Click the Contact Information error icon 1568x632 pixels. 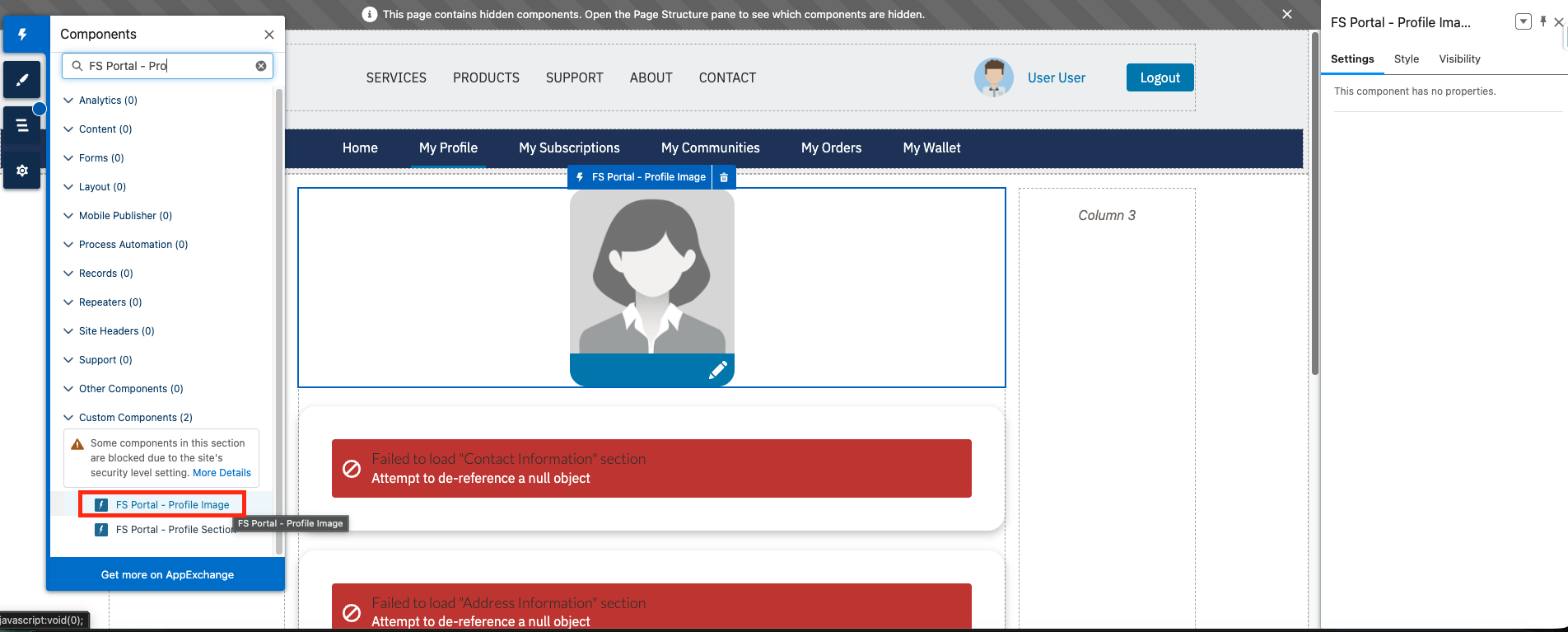(352, 469)
